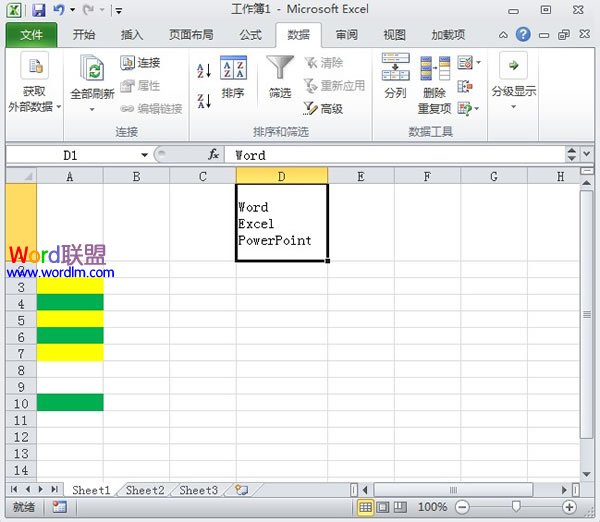Switch to Page Break Preview button

[400, 507]
